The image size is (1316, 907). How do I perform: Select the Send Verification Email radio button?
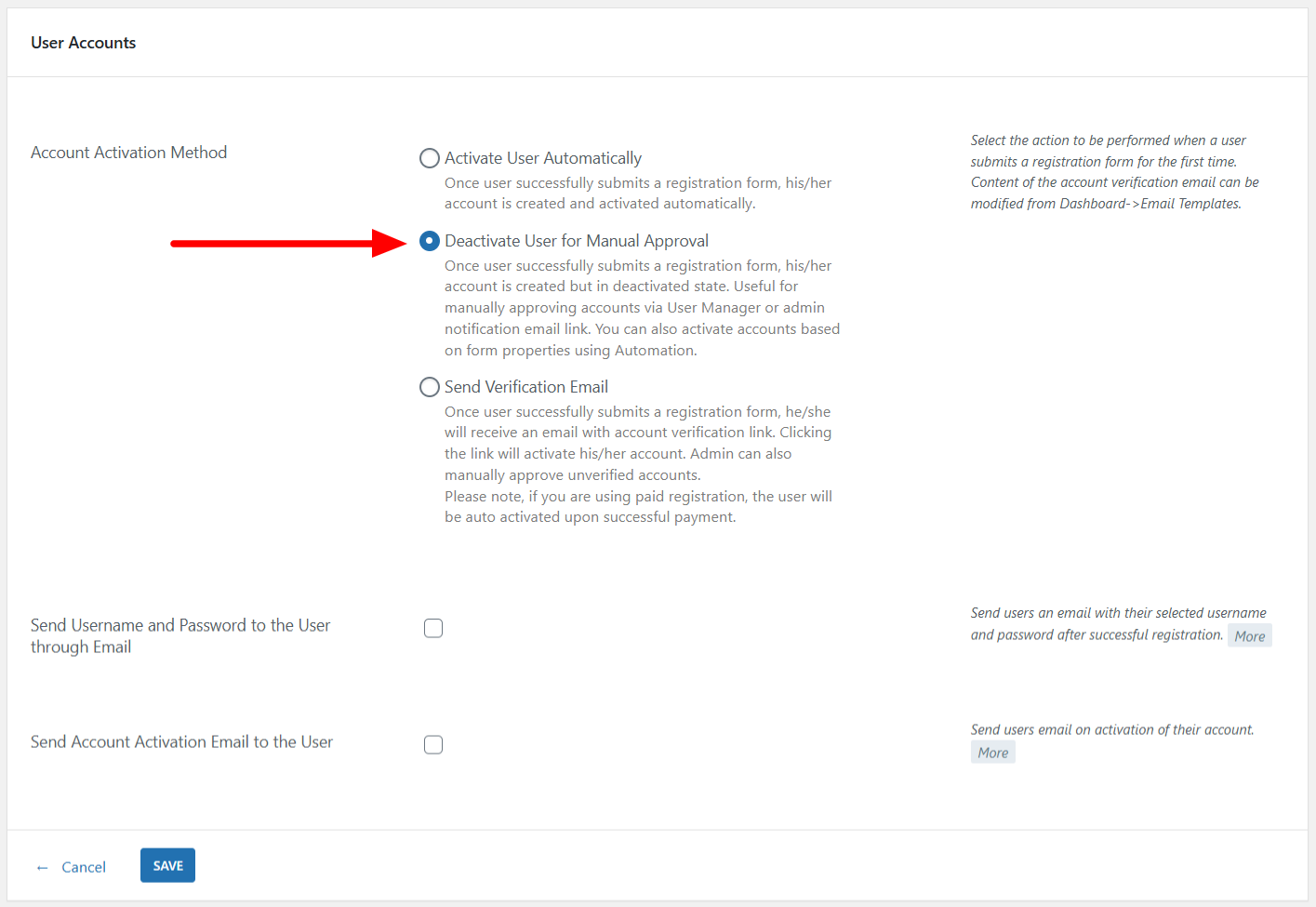tap(430, 387)
